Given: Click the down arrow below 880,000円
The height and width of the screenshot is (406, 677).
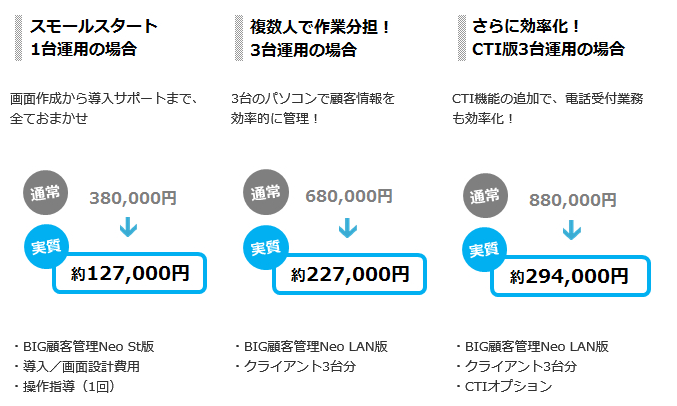Looking at the screenshot, I should point(572,230).
